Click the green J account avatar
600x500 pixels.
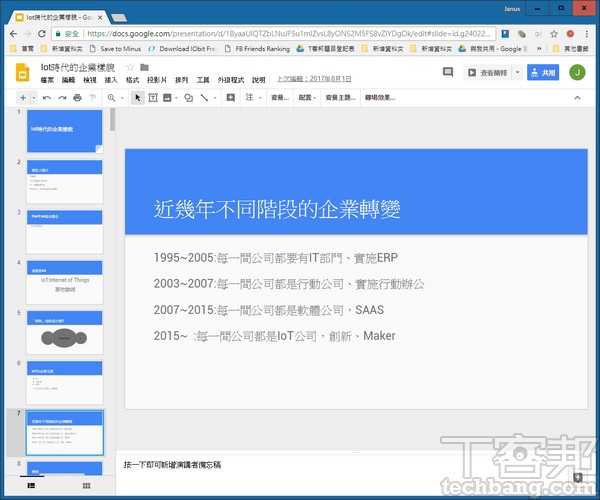[577, 72]
